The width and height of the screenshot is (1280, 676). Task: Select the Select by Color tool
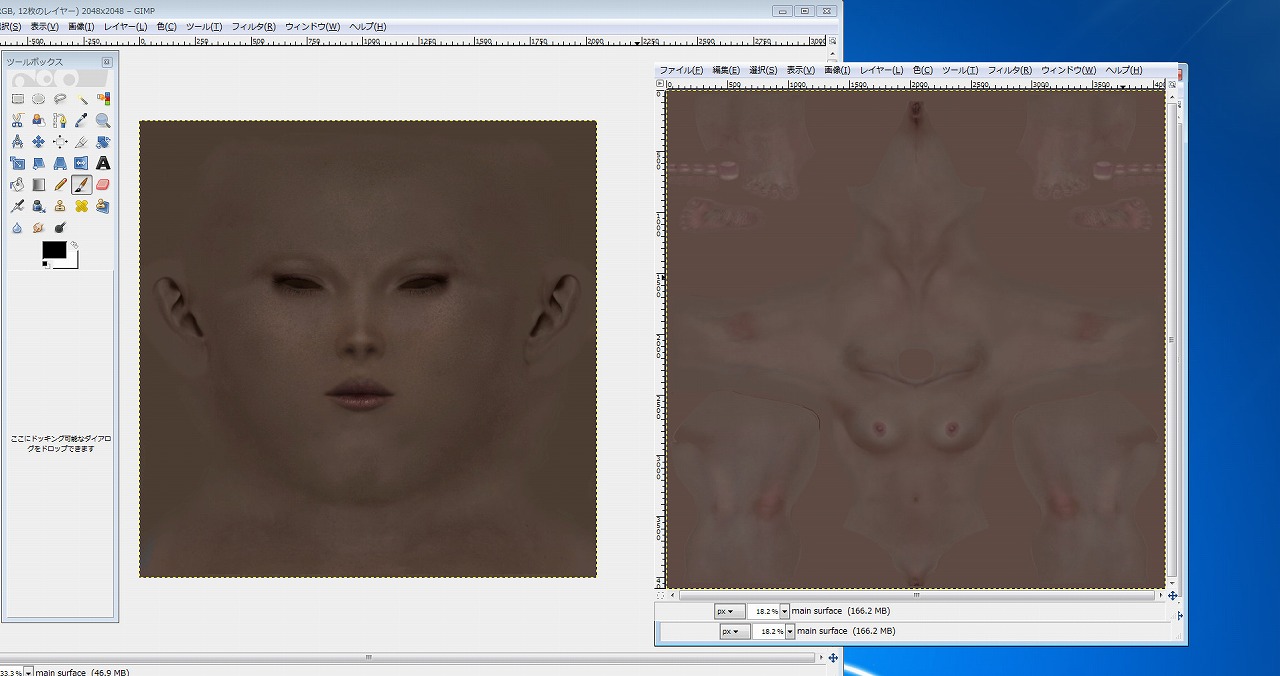(x=103, y=99)
